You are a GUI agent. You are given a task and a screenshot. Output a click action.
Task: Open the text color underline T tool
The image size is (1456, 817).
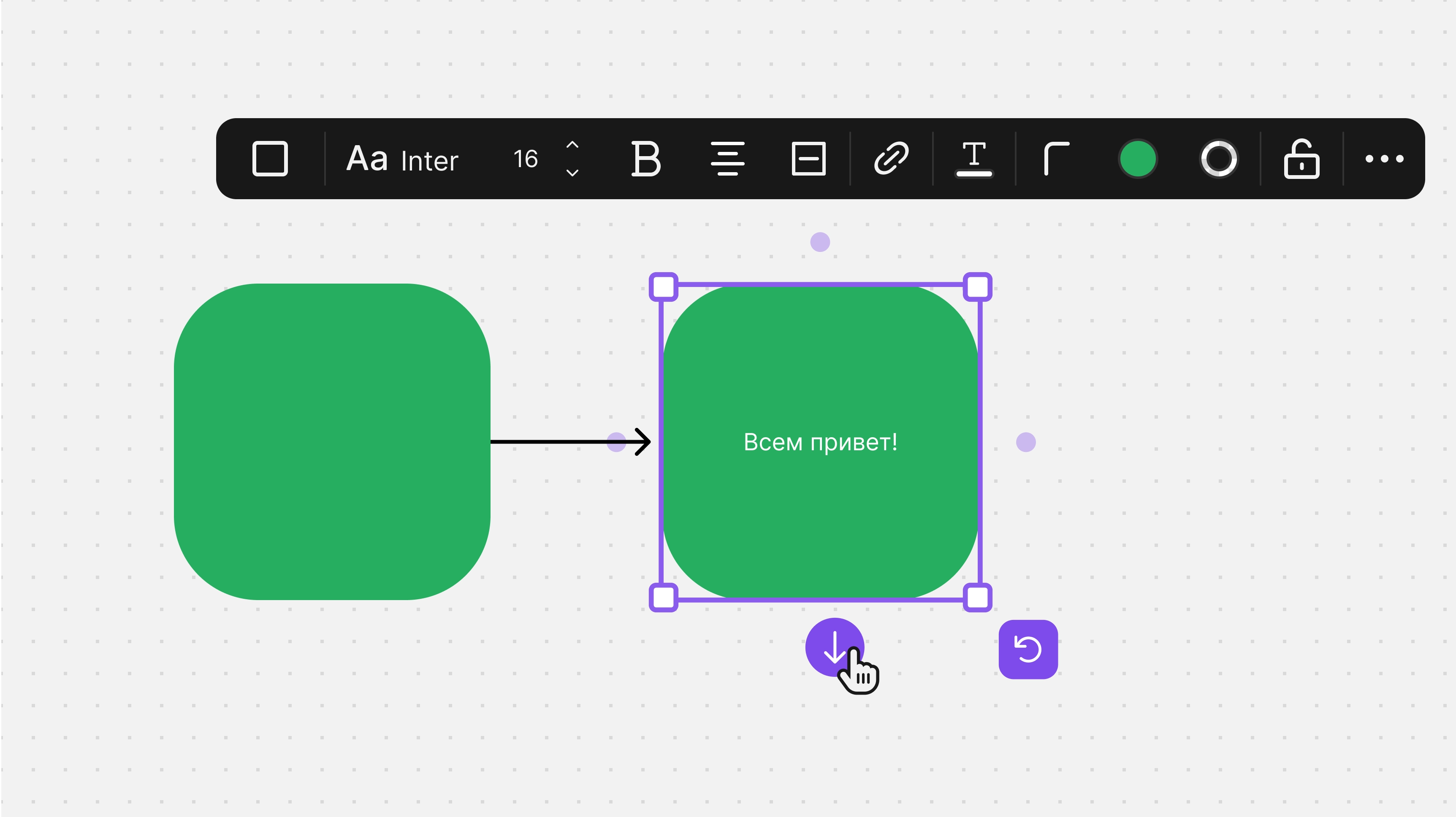974,160
